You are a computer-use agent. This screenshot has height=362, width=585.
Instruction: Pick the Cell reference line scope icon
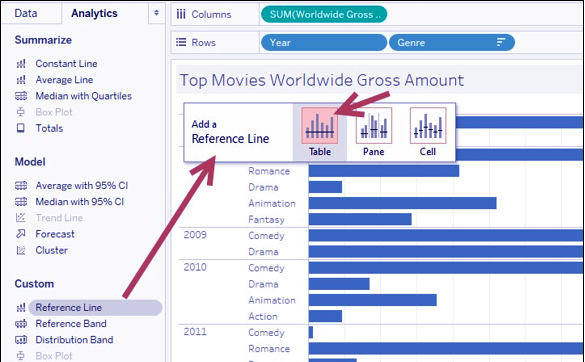[428, 126]
